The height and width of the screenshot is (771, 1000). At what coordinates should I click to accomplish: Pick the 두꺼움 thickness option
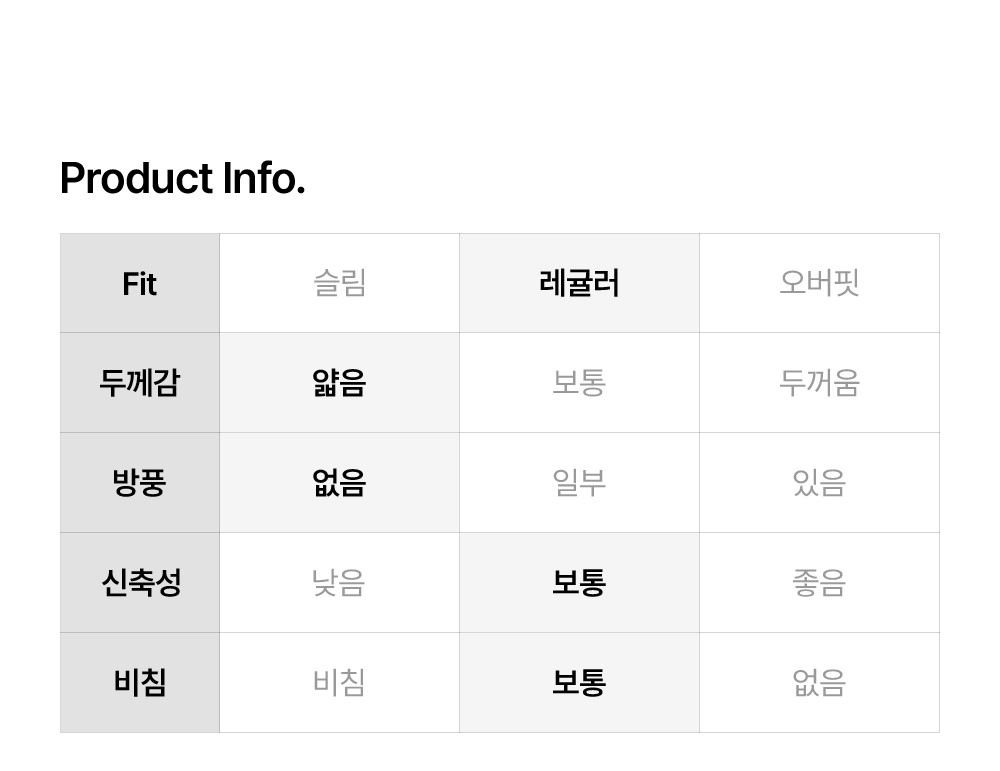click(819, 383)
